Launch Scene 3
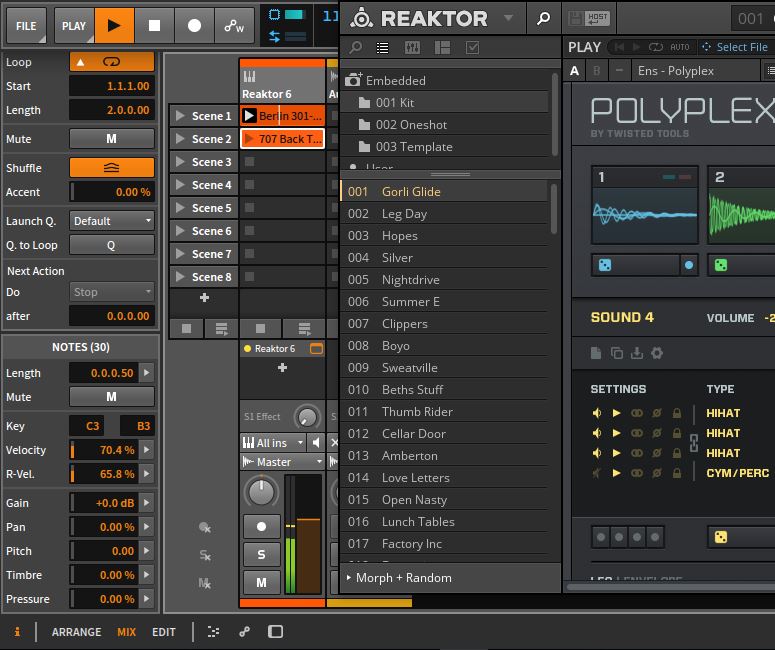 pos(180,162)
